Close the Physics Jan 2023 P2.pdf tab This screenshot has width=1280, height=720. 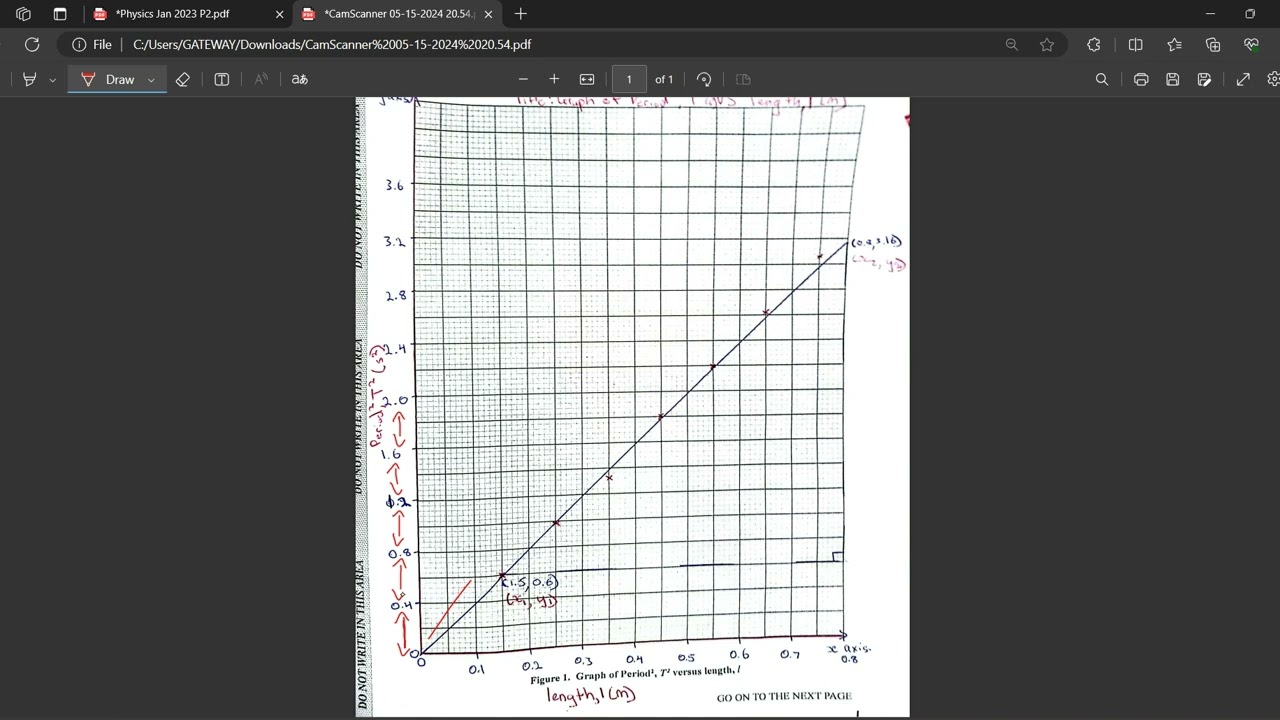pos(280,14)
